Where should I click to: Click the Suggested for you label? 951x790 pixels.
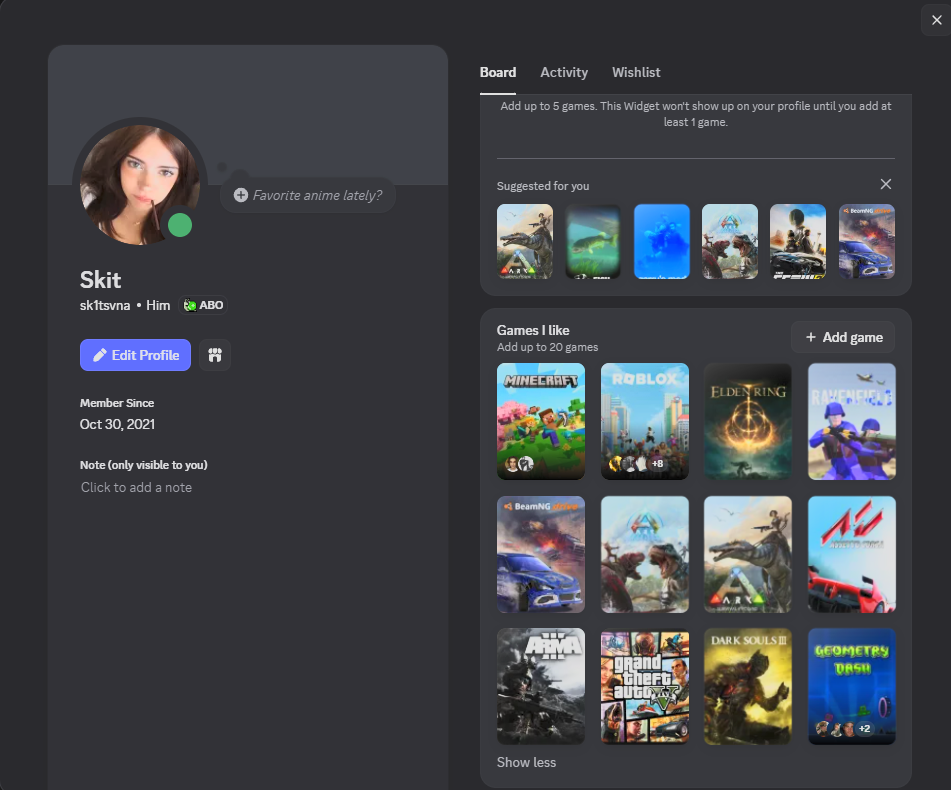(543, 186)
